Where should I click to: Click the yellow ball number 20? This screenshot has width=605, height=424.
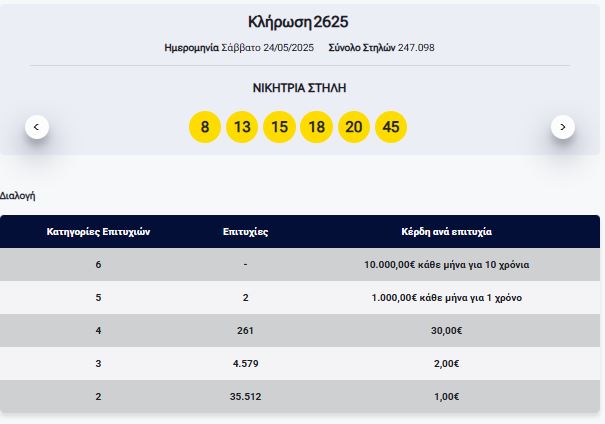pos(354,127)
